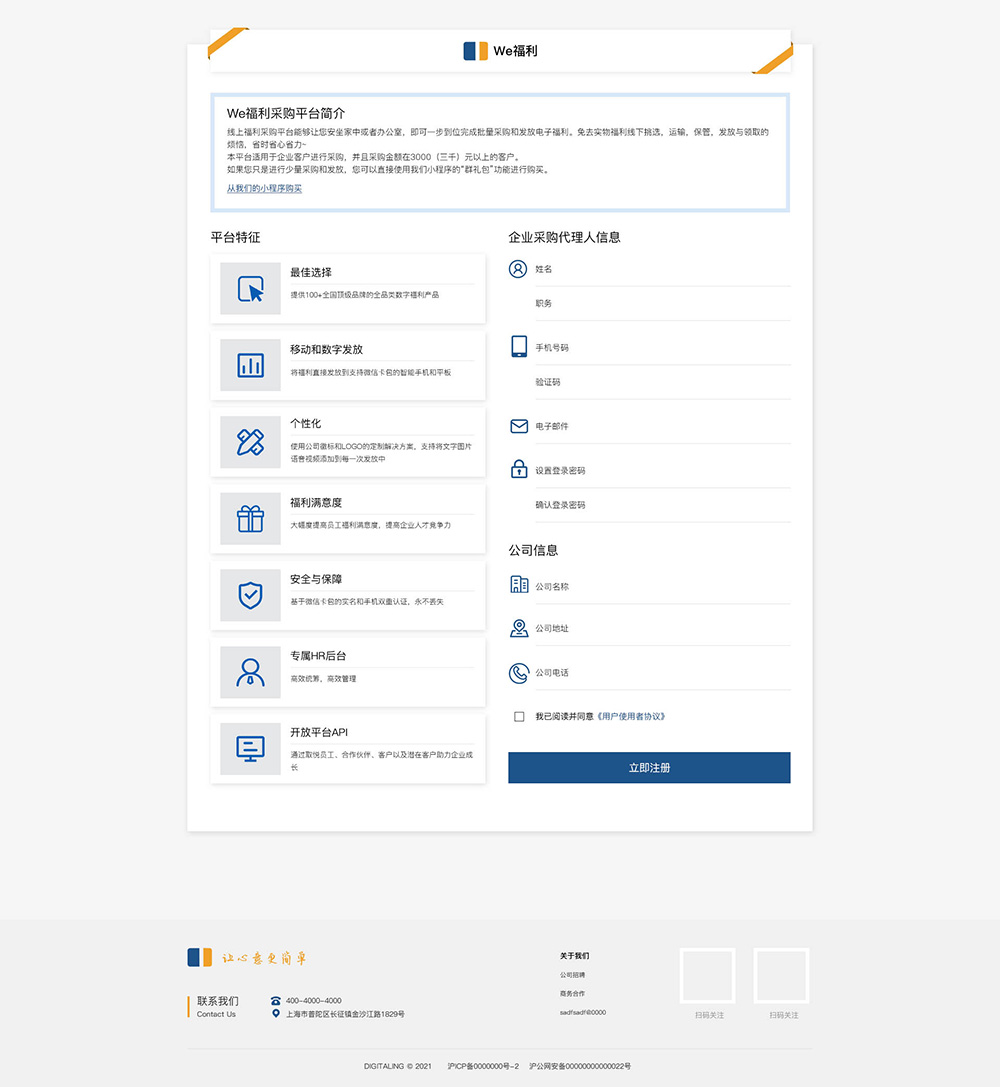
Task: Click the We福利 logo icon in header
Action: (475, 51)
